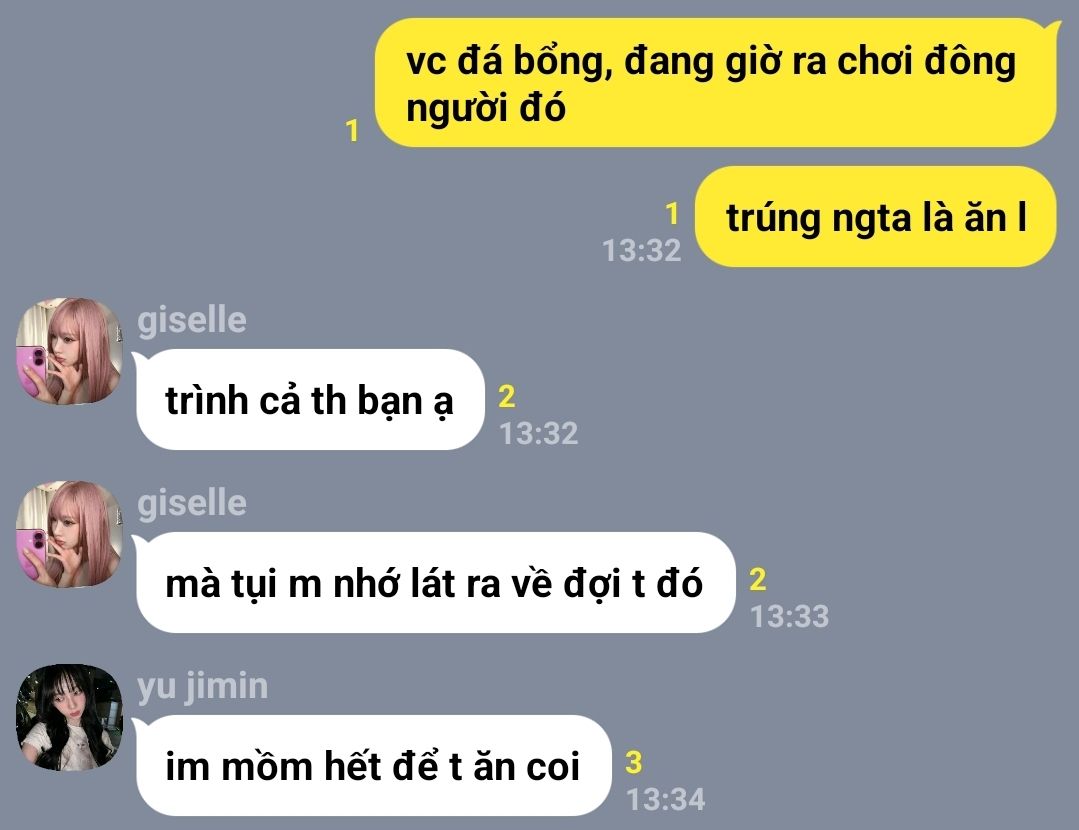Tap the message "im mồm hết để t ăn coi"
This screenshot has width=1079, height=830.
tap(374, 766)
